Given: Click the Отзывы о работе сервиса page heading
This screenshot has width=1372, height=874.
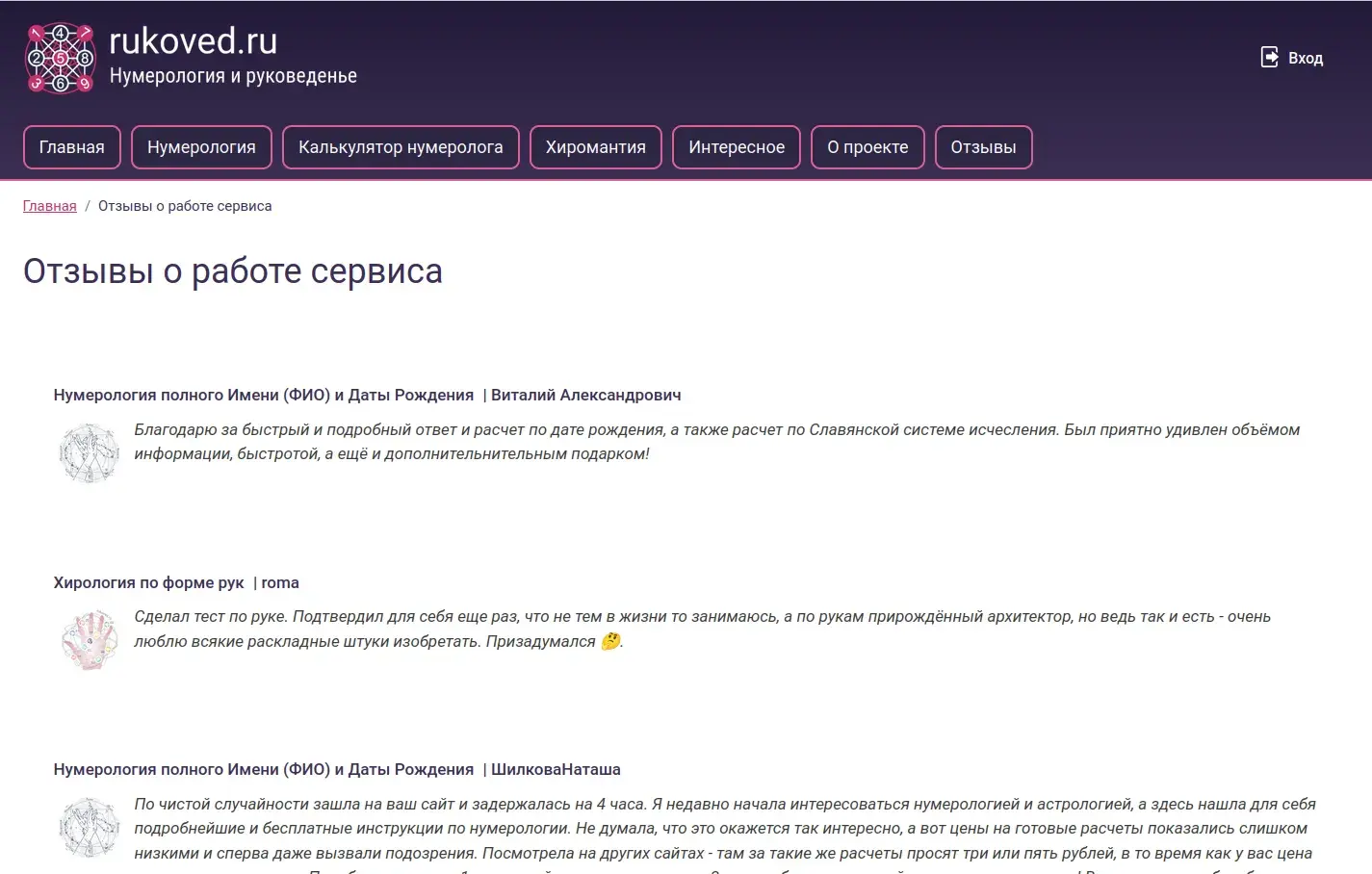Looking at the screenshot, I should point(233,271).
